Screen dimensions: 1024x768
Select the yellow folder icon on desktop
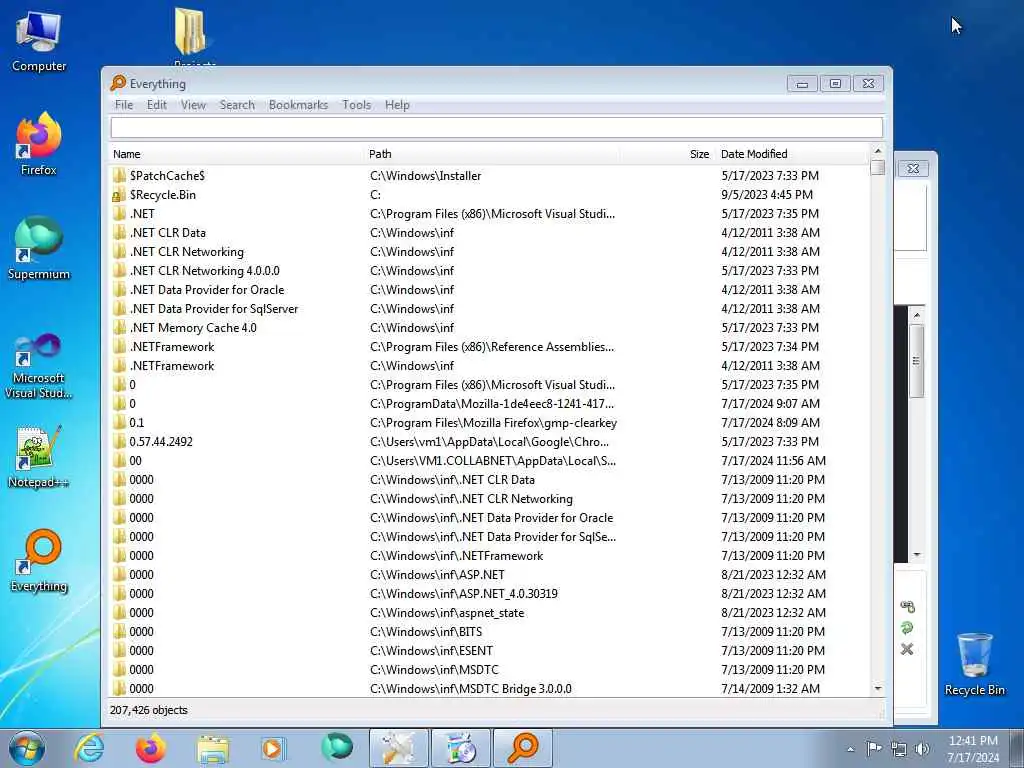coord(191,33)
